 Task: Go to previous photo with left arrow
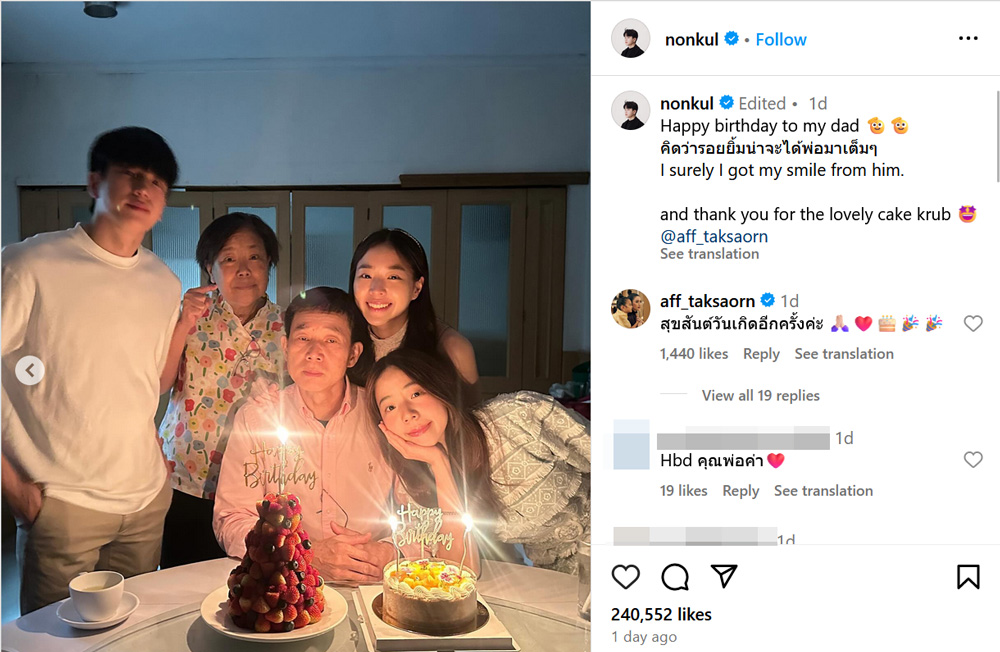30,371
